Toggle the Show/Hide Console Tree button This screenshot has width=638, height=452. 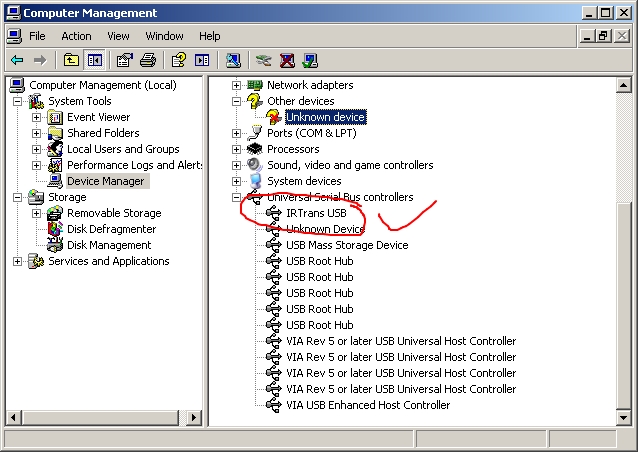(x=94, y=60)
